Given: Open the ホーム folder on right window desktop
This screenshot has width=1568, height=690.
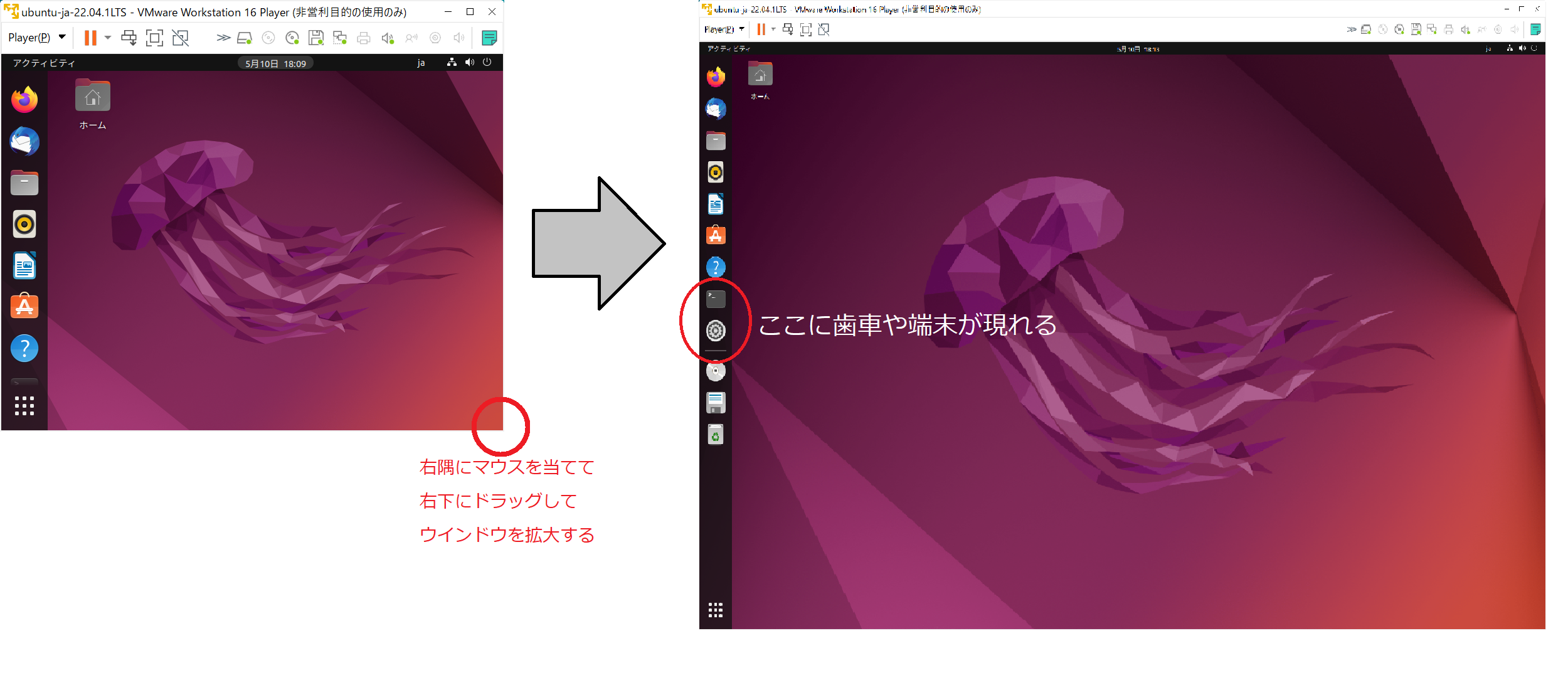Looking at the screenshot, I should pyautogui.click(x=760, y=80).
